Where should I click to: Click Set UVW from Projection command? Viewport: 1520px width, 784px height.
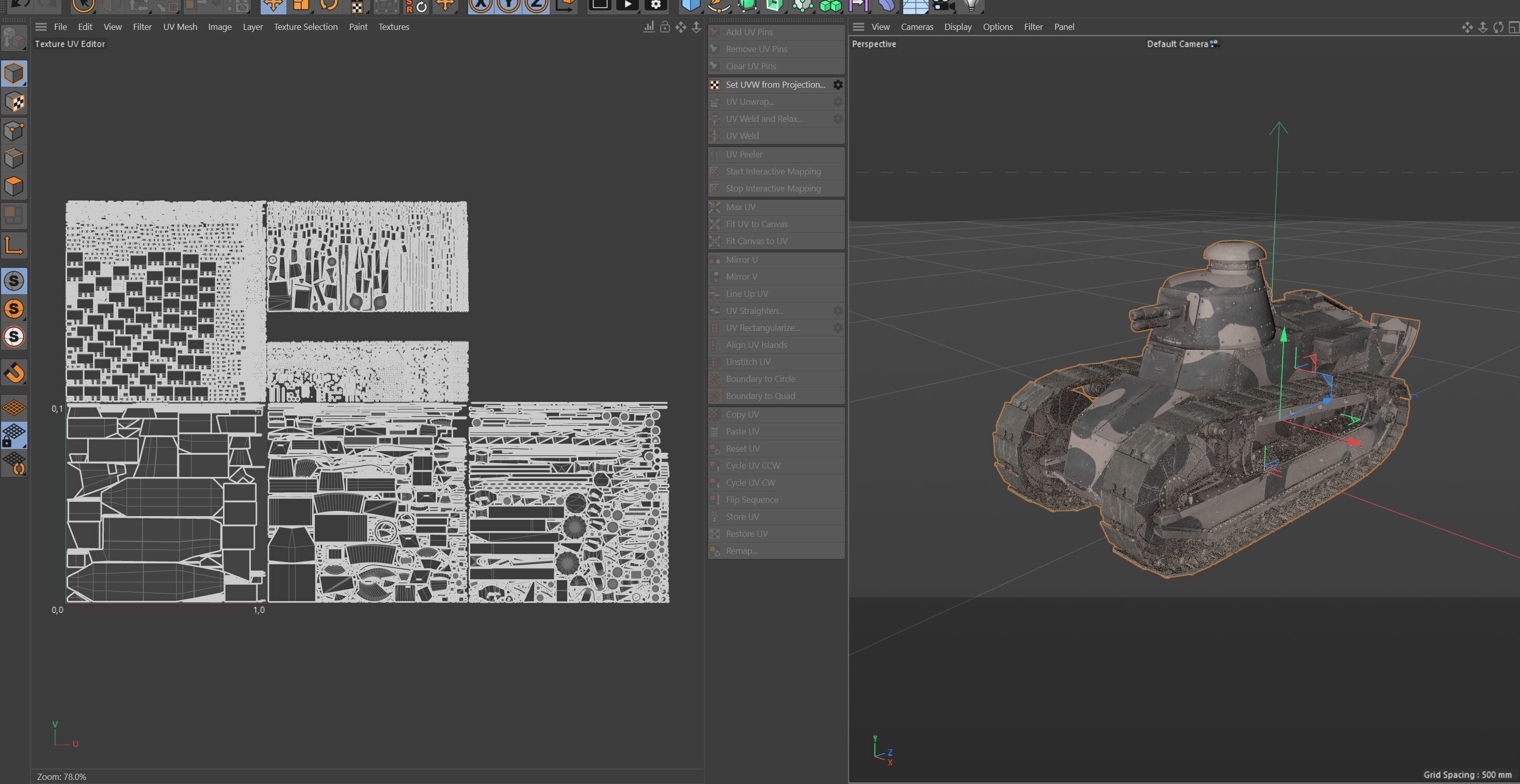point(775,85)
